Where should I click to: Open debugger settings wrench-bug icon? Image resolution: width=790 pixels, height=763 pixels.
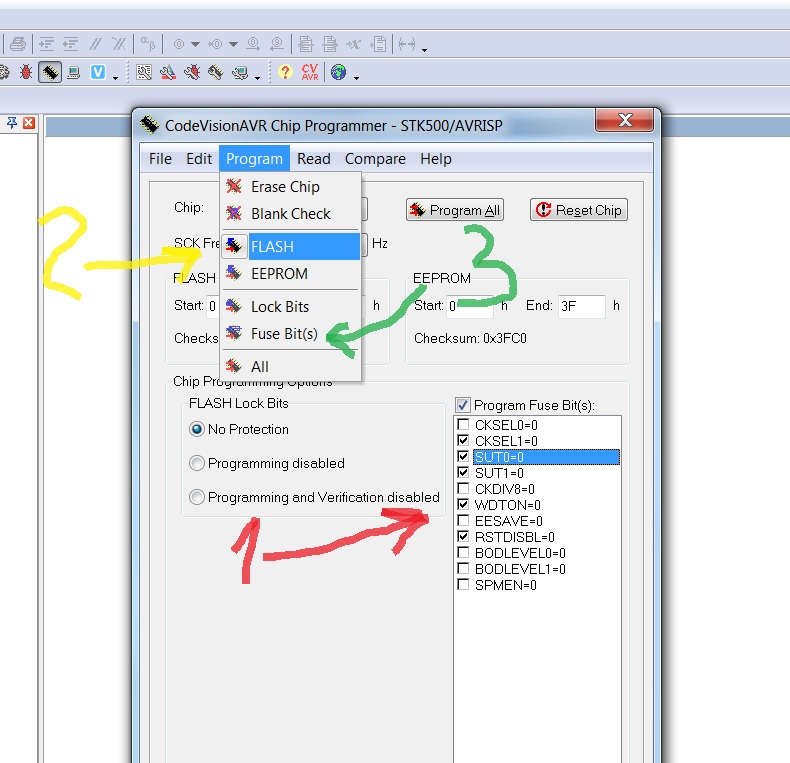[192, 73]
